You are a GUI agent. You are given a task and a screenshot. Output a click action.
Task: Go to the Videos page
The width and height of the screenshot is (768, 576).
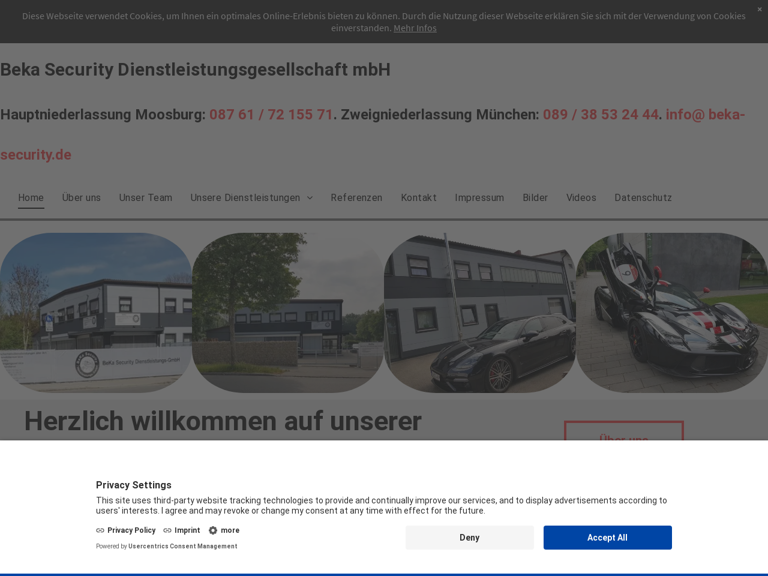pyautogui.click(x=581, y=198)
